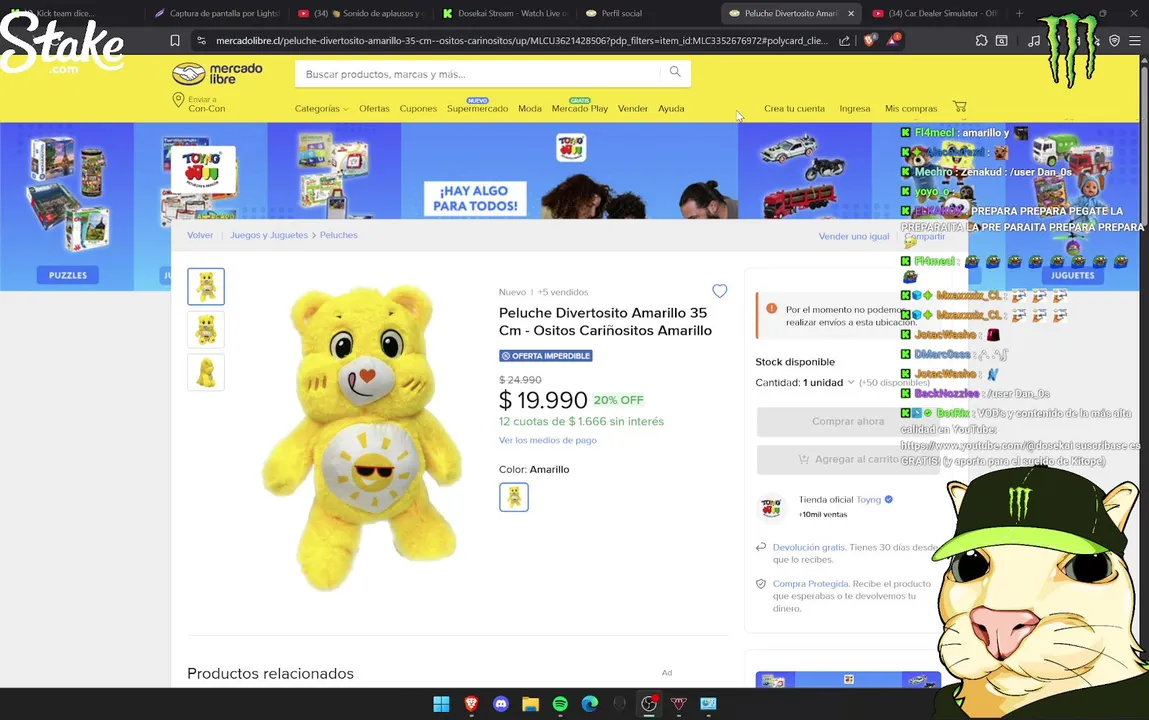The image size is (1149, 720).
Task: Click the site settings icon in address bar
Action: tap(202, 41)
